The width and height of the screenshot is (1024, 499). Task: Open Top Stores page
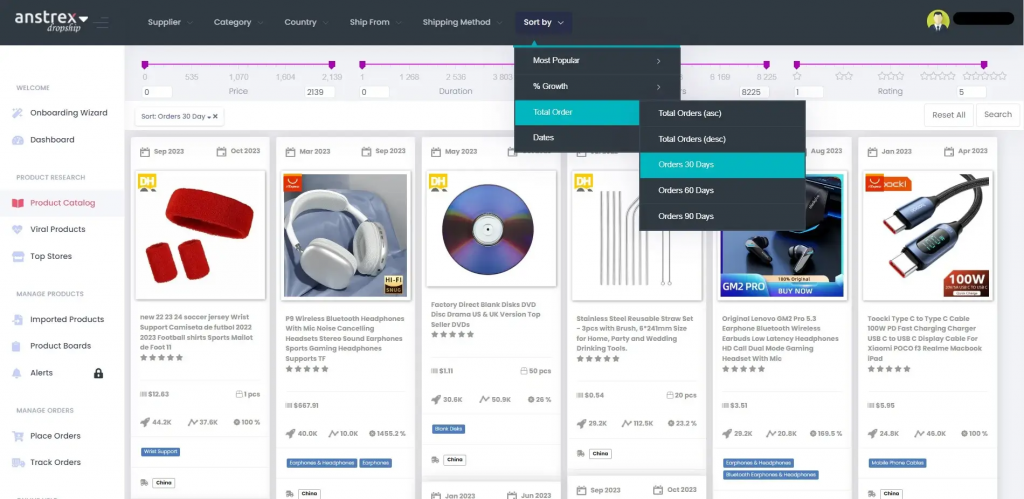coord(50,256)
